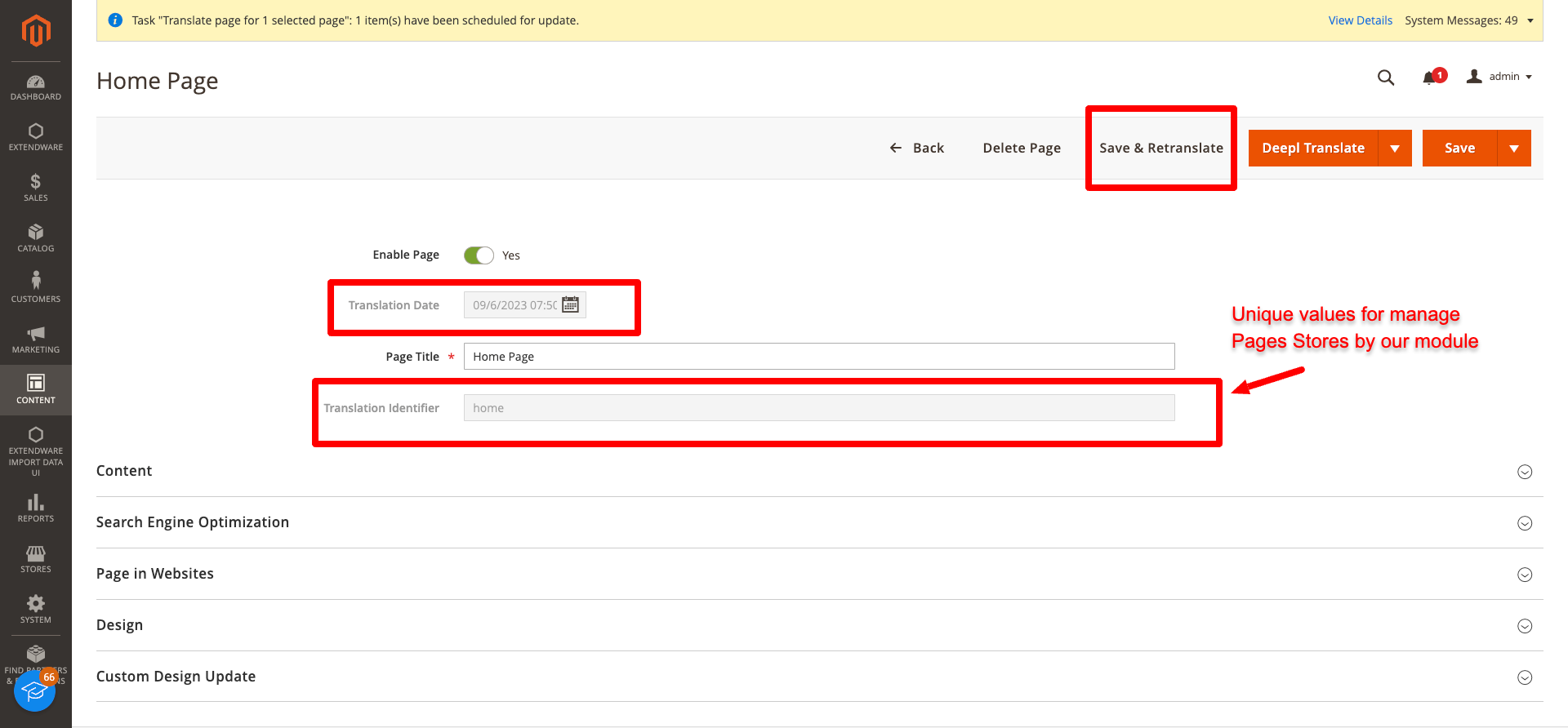Click the Magento logo icon
This screenshot has width=1568, height=728.
point(36,31)
